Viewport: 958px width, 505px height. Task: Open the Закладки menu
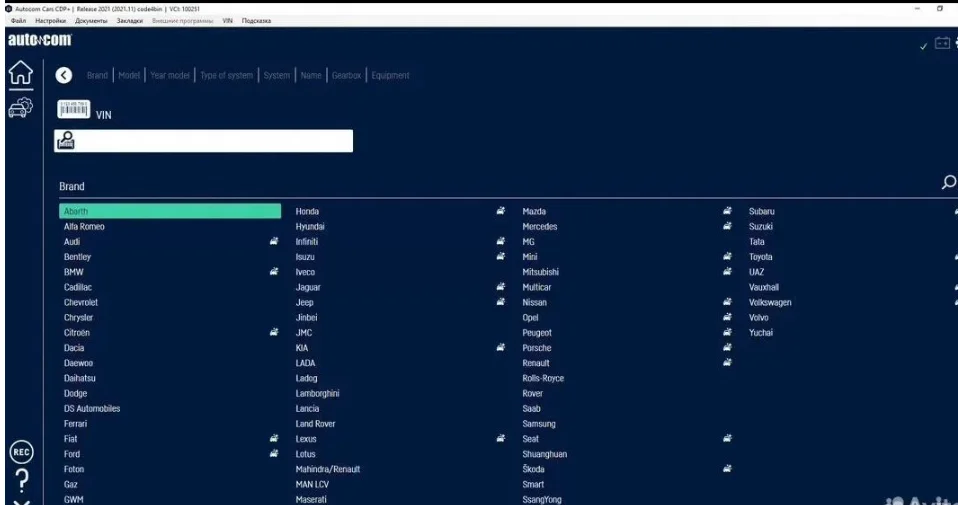[x=130, y=21]
